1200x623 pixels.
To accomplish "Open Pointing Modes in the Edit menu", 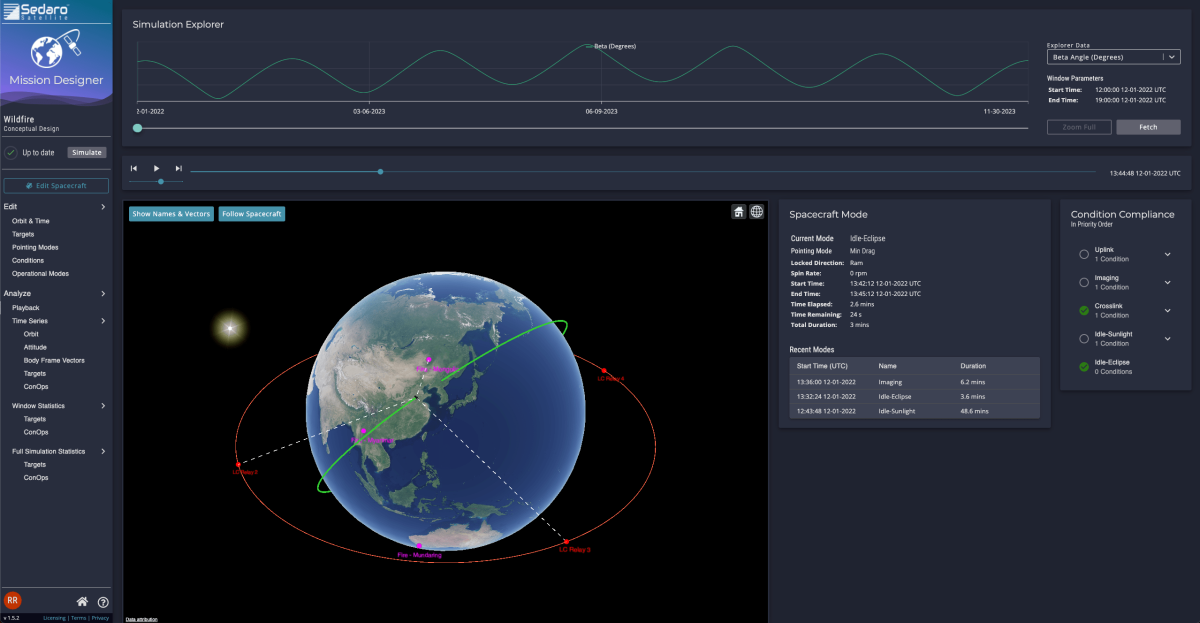I will click(x=35, y=247).
